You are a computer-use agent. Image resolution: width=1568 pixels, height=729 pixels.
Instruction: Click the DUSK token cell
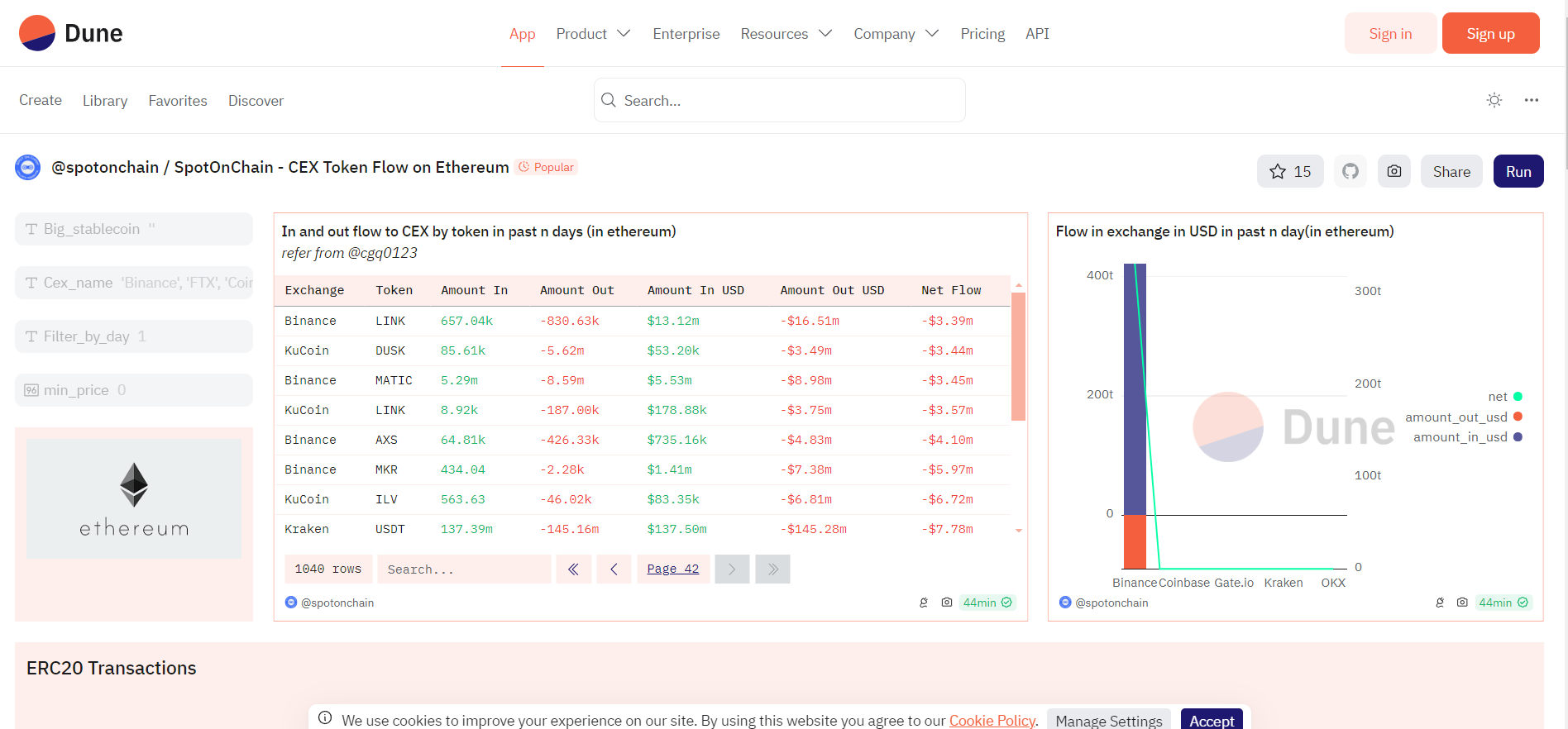[x=390, y=350]
